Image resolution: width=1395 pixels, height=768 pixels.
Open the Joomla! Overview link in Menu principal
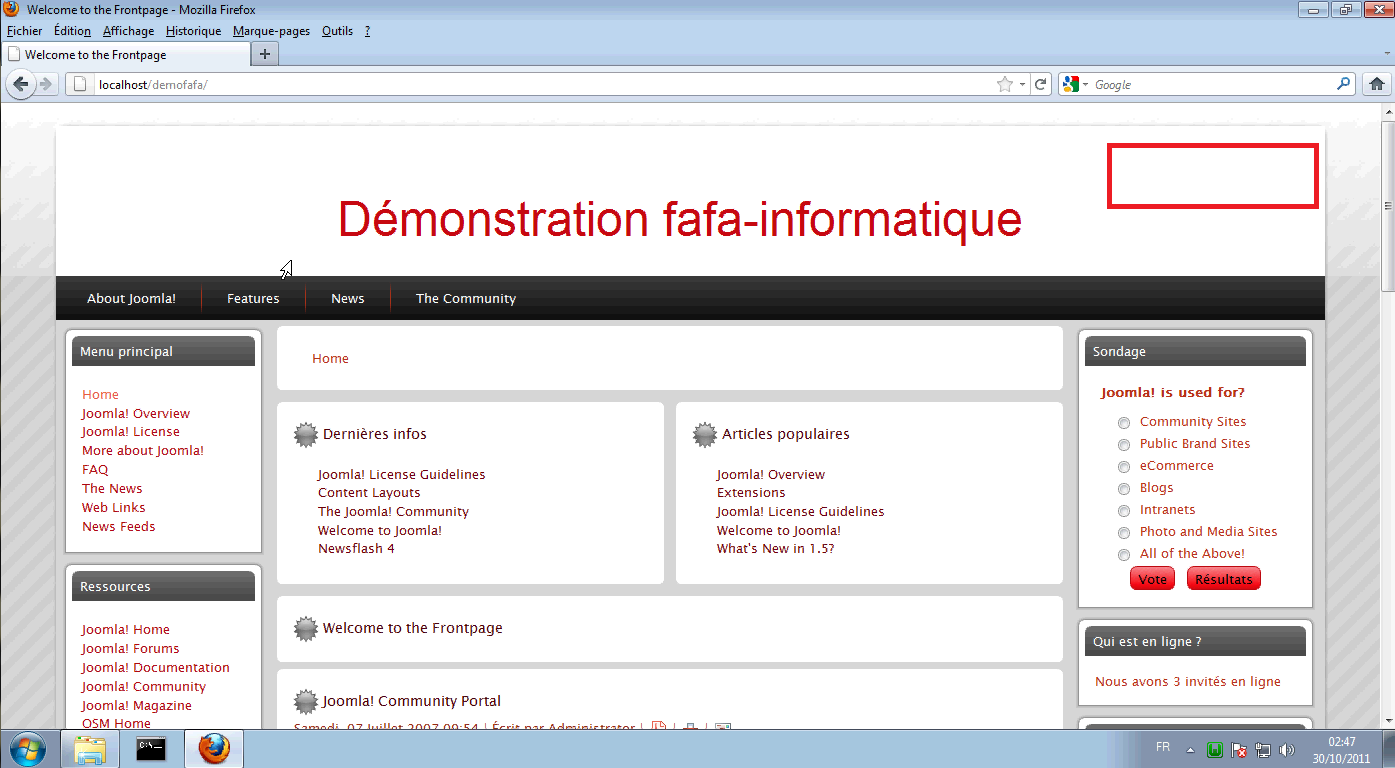(136, 414)
